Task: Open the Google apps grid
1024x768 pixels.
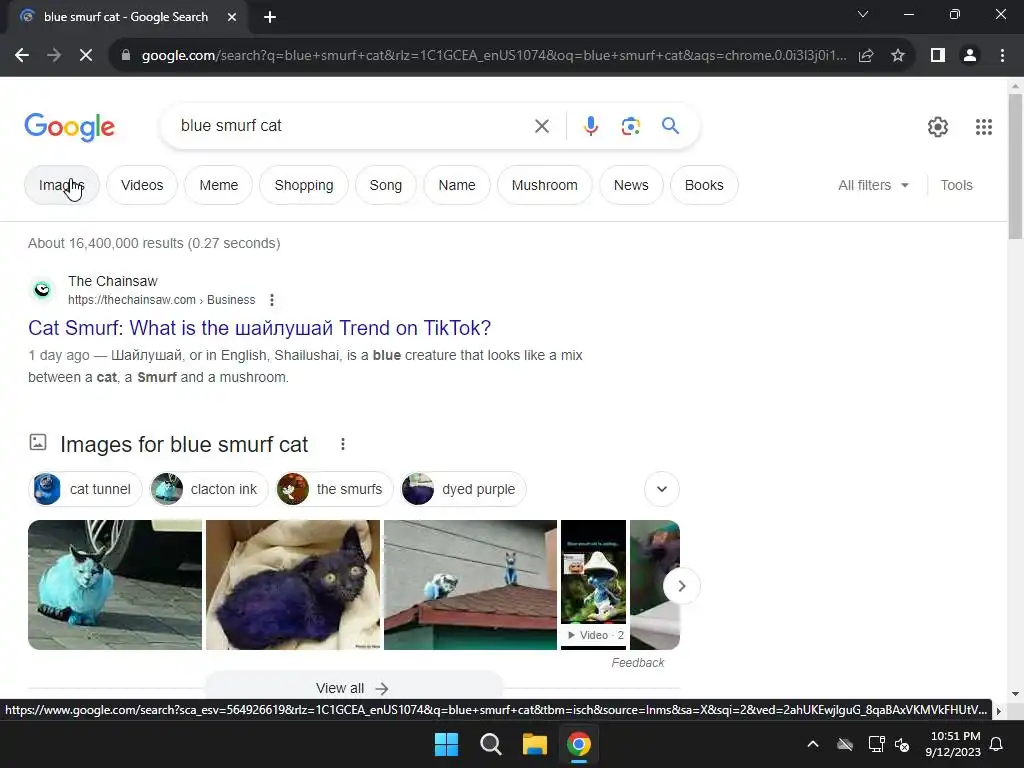Action: pyautogui.click(x=984, y=127)
